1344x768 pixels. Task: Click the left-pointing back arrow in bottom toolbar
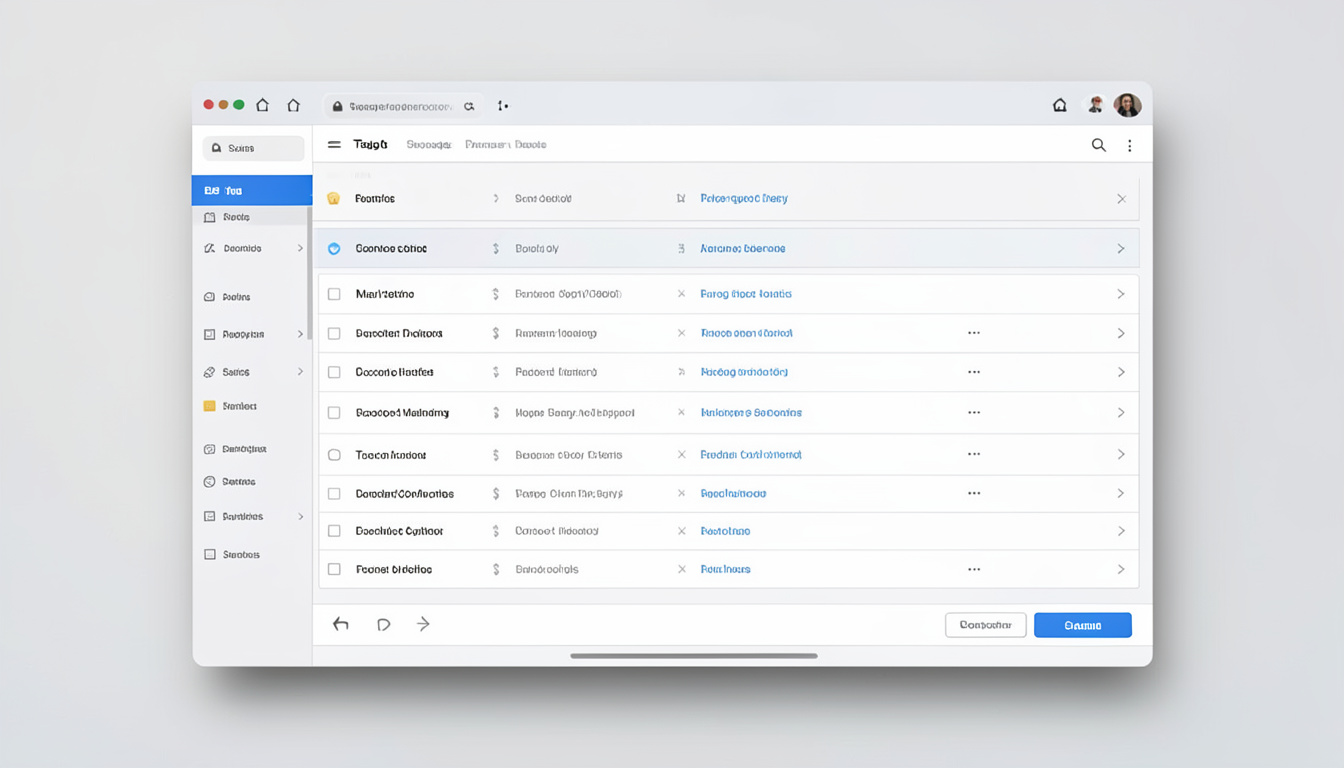coord(341,624)
